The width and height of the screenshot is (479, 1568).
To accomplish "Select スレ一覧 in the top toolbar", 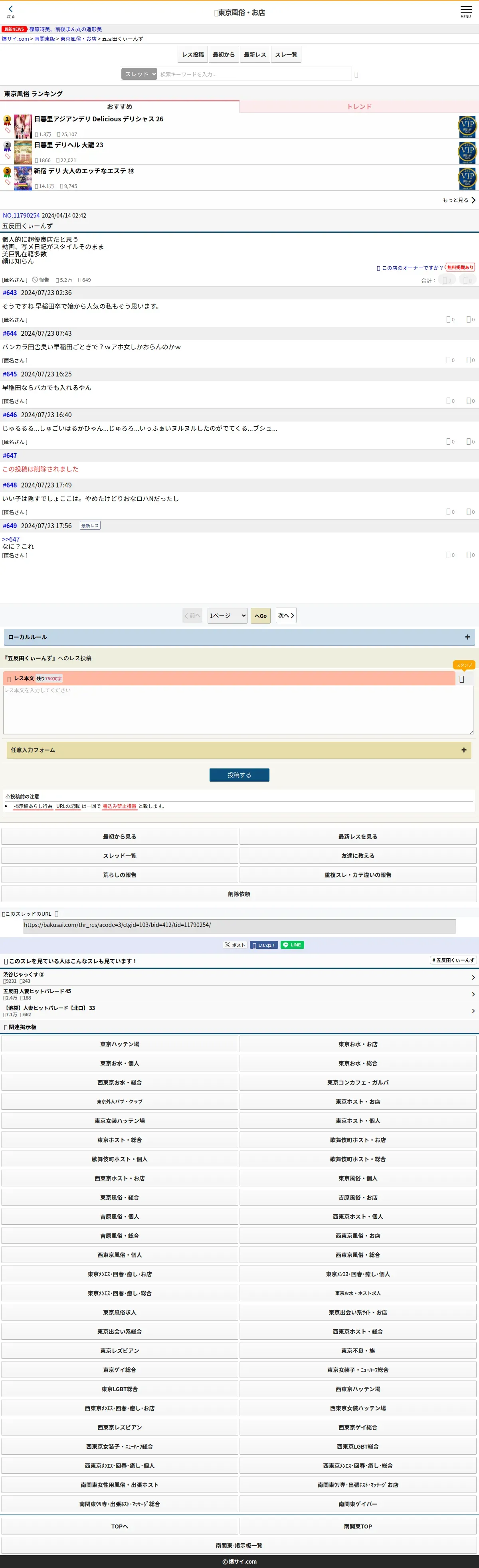I will (x=286, y=55).
